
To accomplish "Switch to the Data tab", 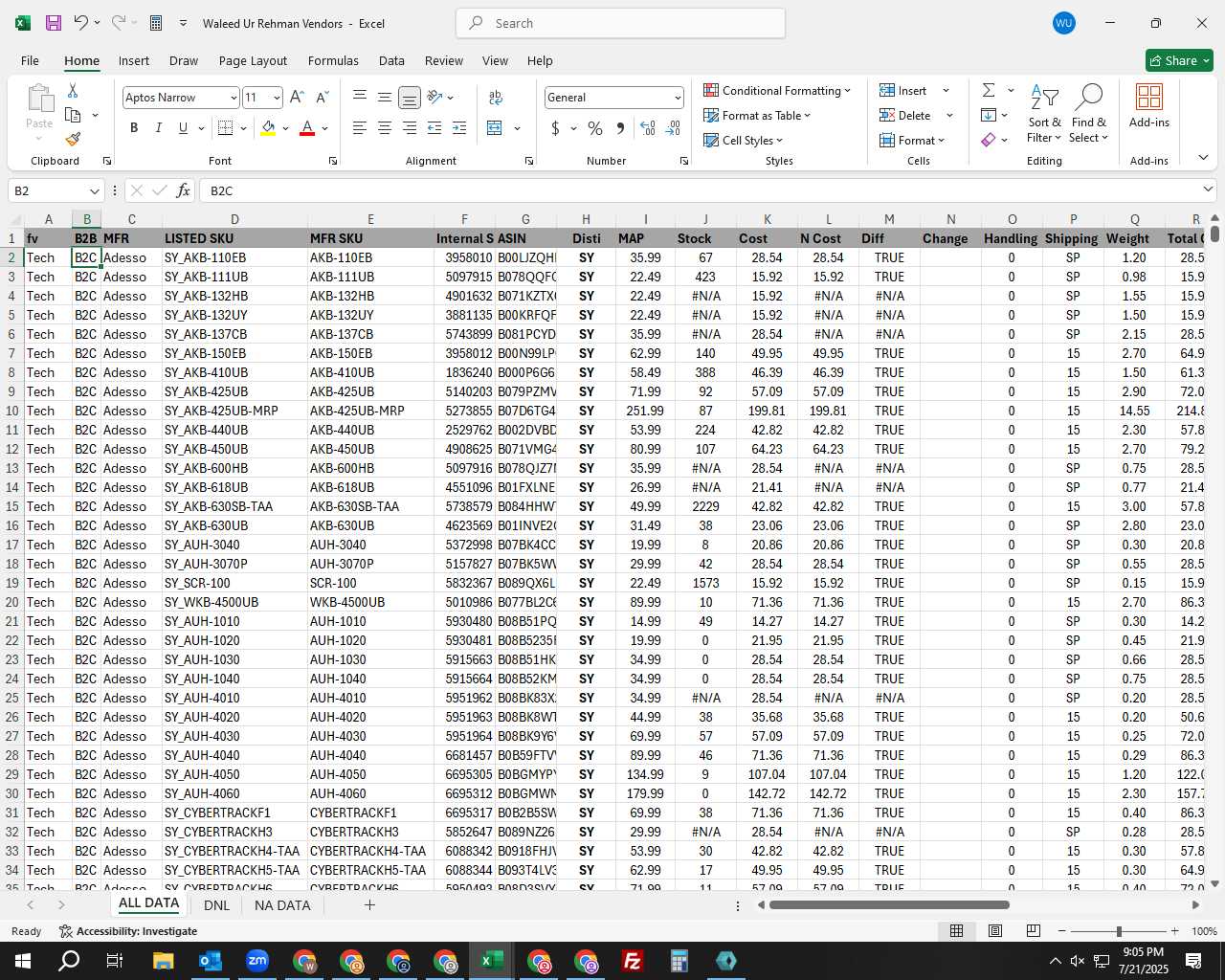I will 391,60.
